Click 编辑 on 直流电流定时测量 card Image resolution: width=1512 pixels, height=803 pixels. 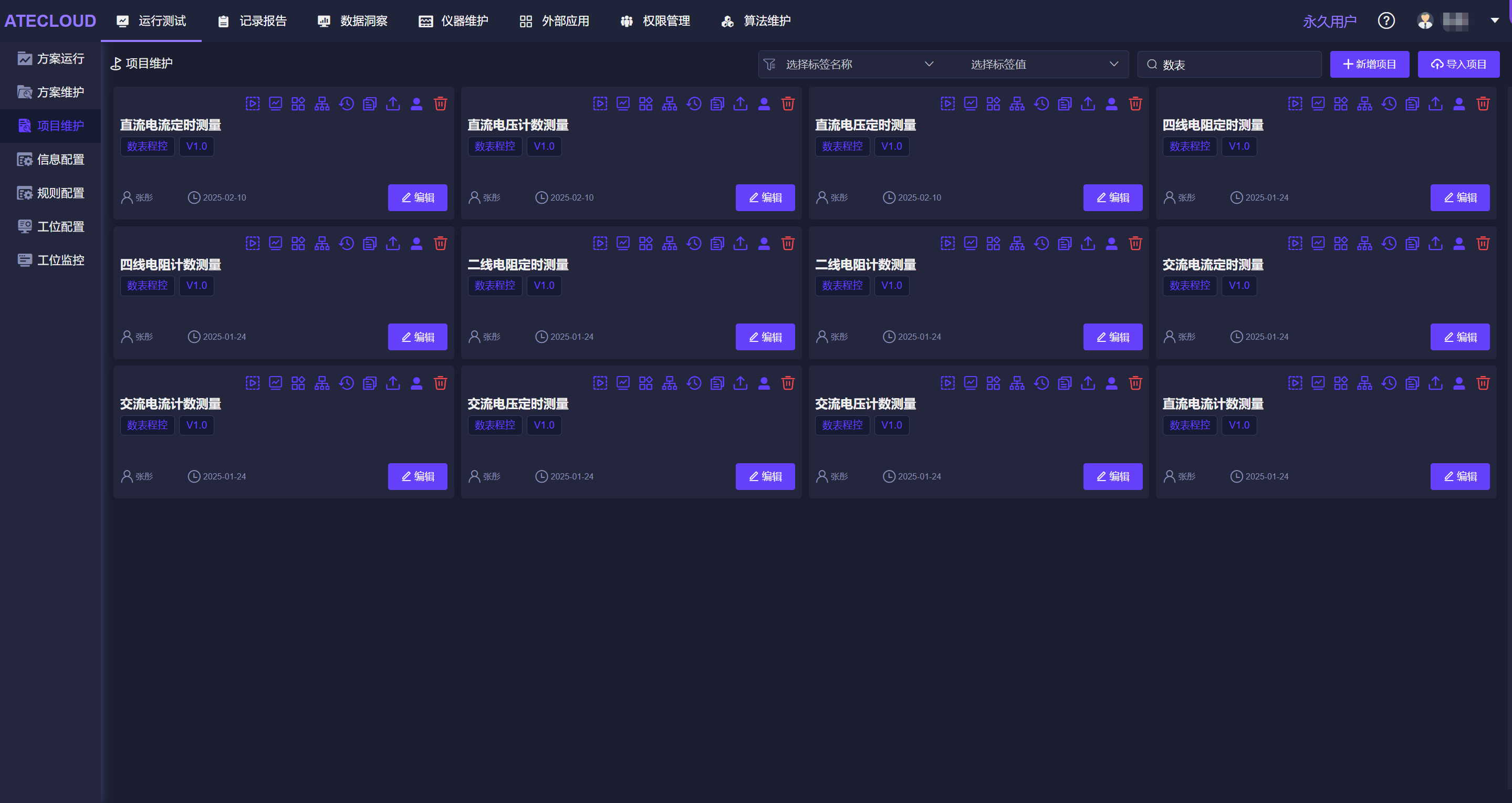(418, 198)
